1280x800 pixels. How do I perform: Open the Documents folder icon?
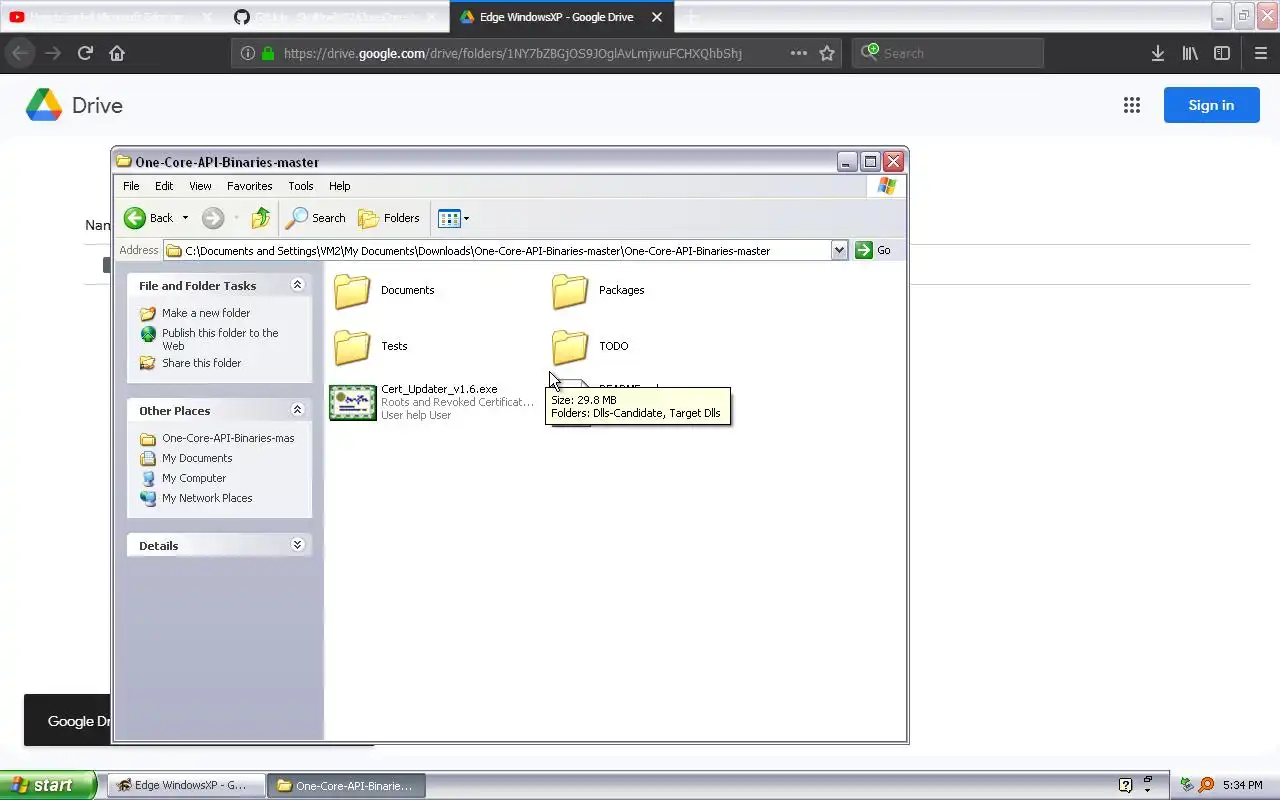352,291
